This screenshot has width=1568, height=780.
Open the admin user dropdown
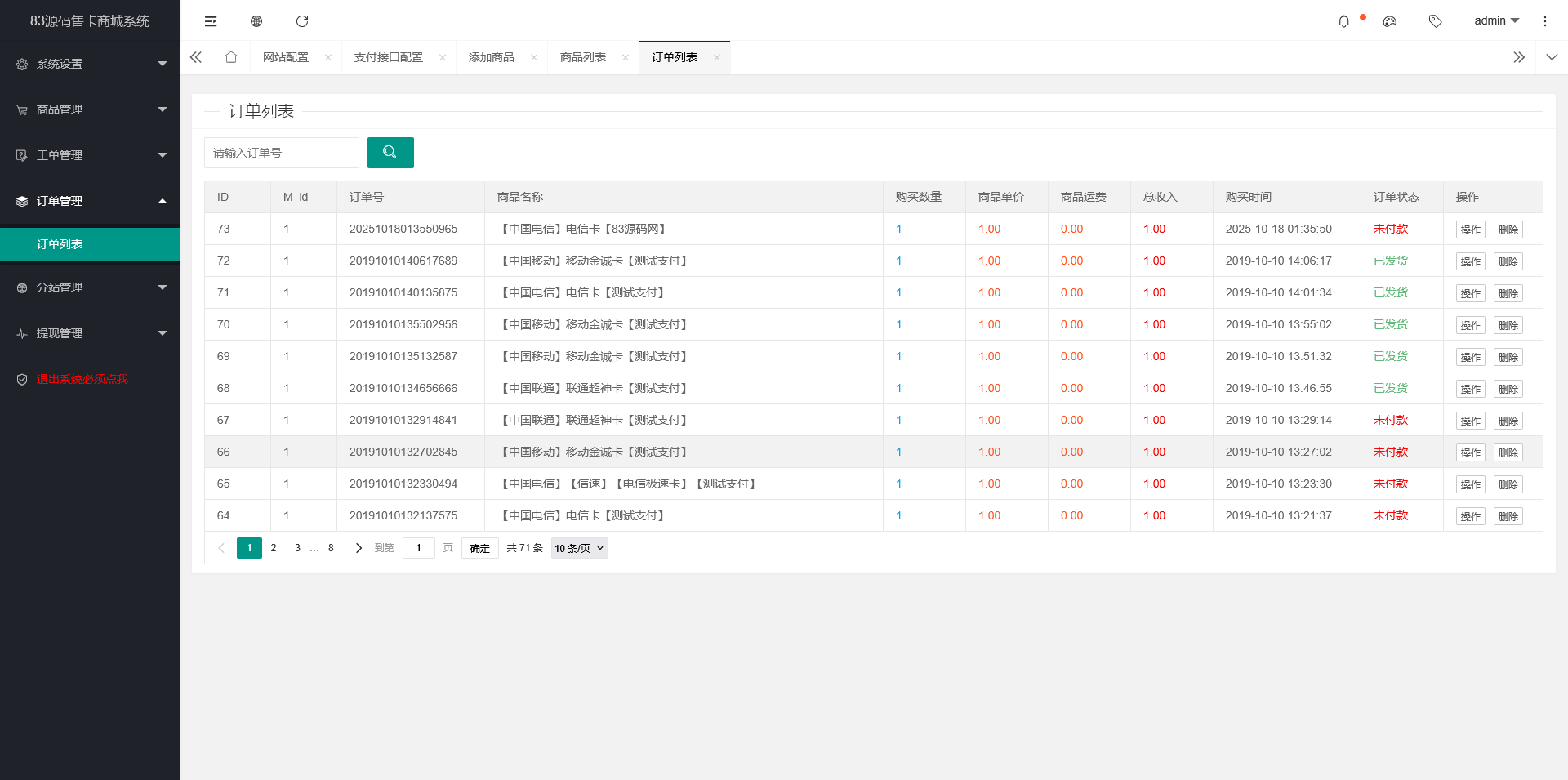[1496, 21]
